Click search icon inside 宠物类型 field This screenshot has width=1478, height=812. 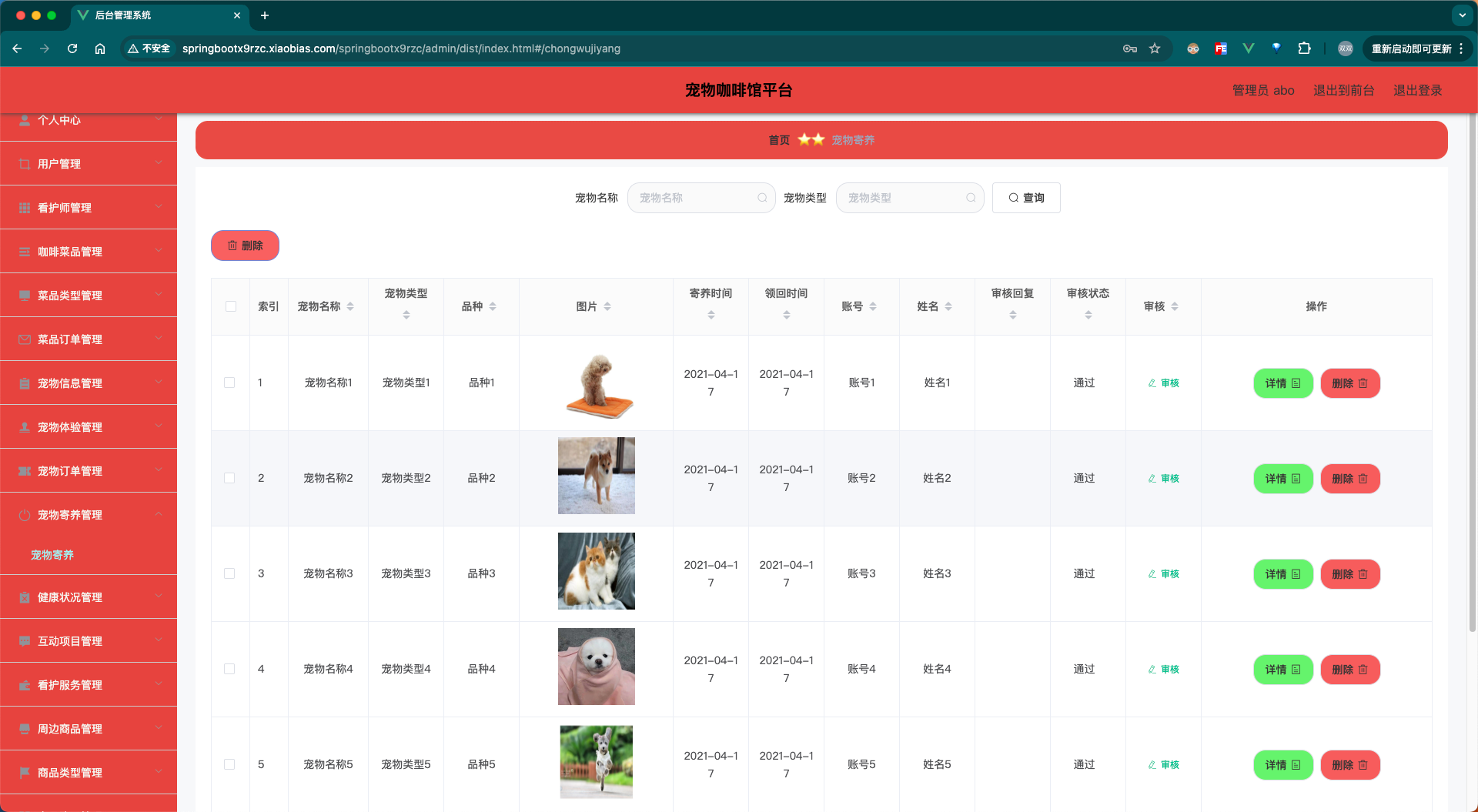click(971, 198)
